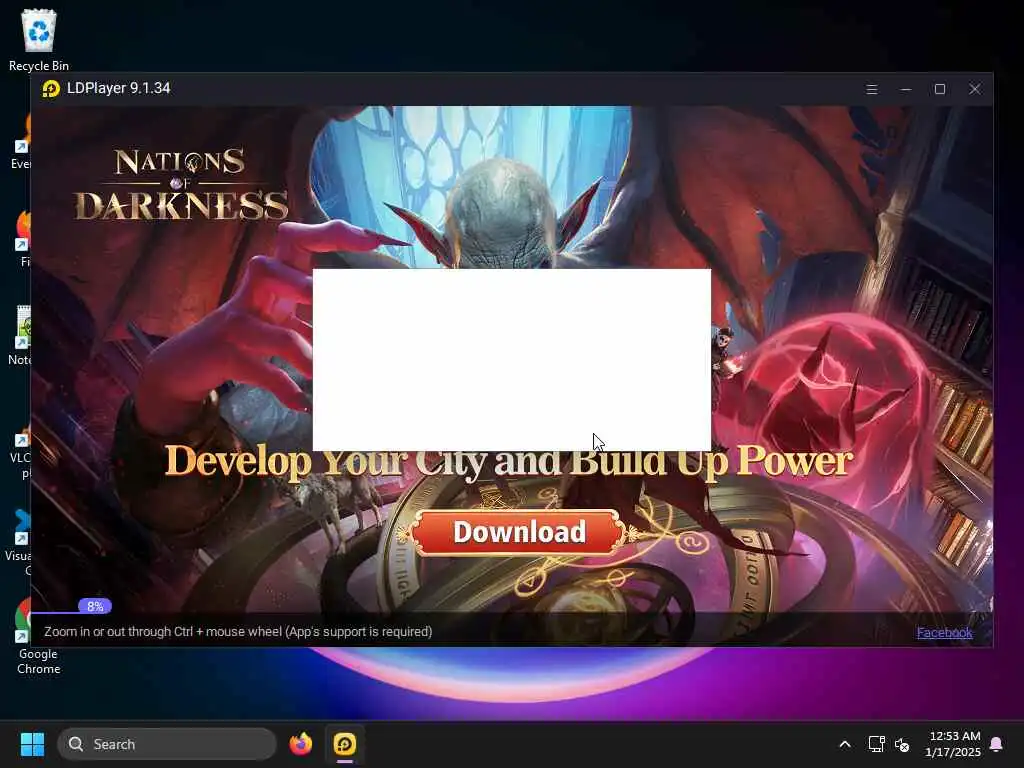Click the 8% loading progress indicator
The width and height of the screenshot is (1024, 768).
click(95, 606)
